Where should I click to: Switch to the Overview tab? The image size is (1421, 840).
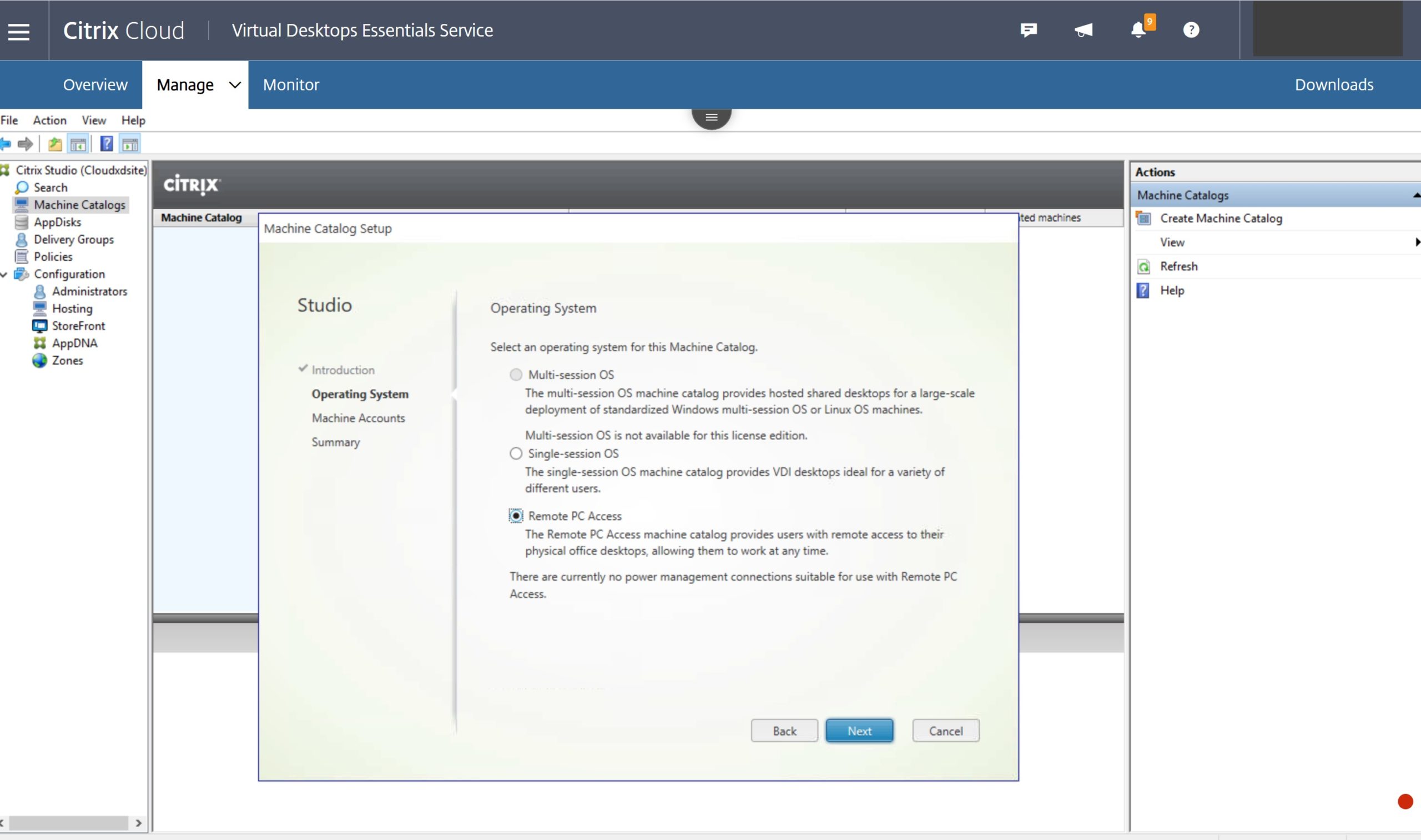95,85
